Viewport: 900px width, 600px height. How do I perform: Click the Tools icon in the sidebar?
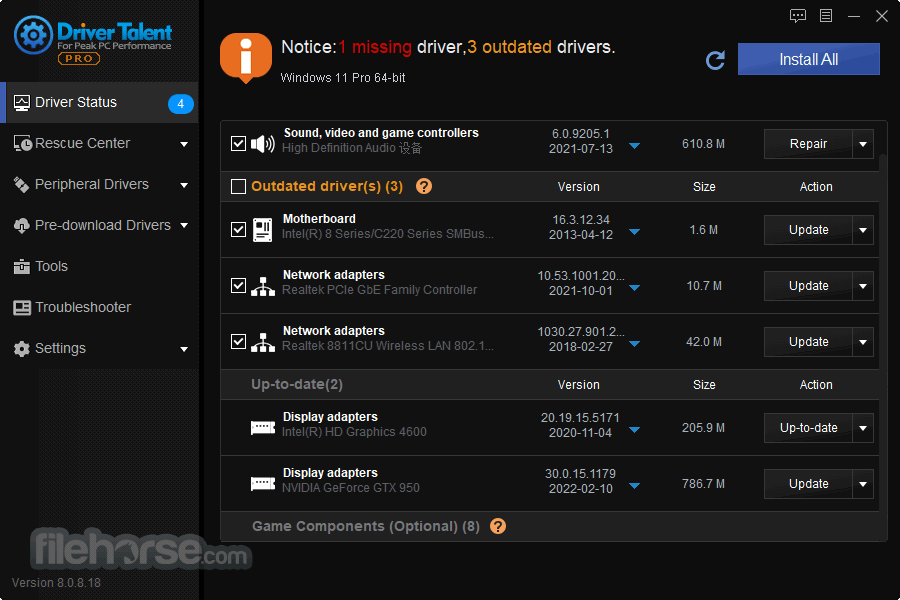[22, 266]
